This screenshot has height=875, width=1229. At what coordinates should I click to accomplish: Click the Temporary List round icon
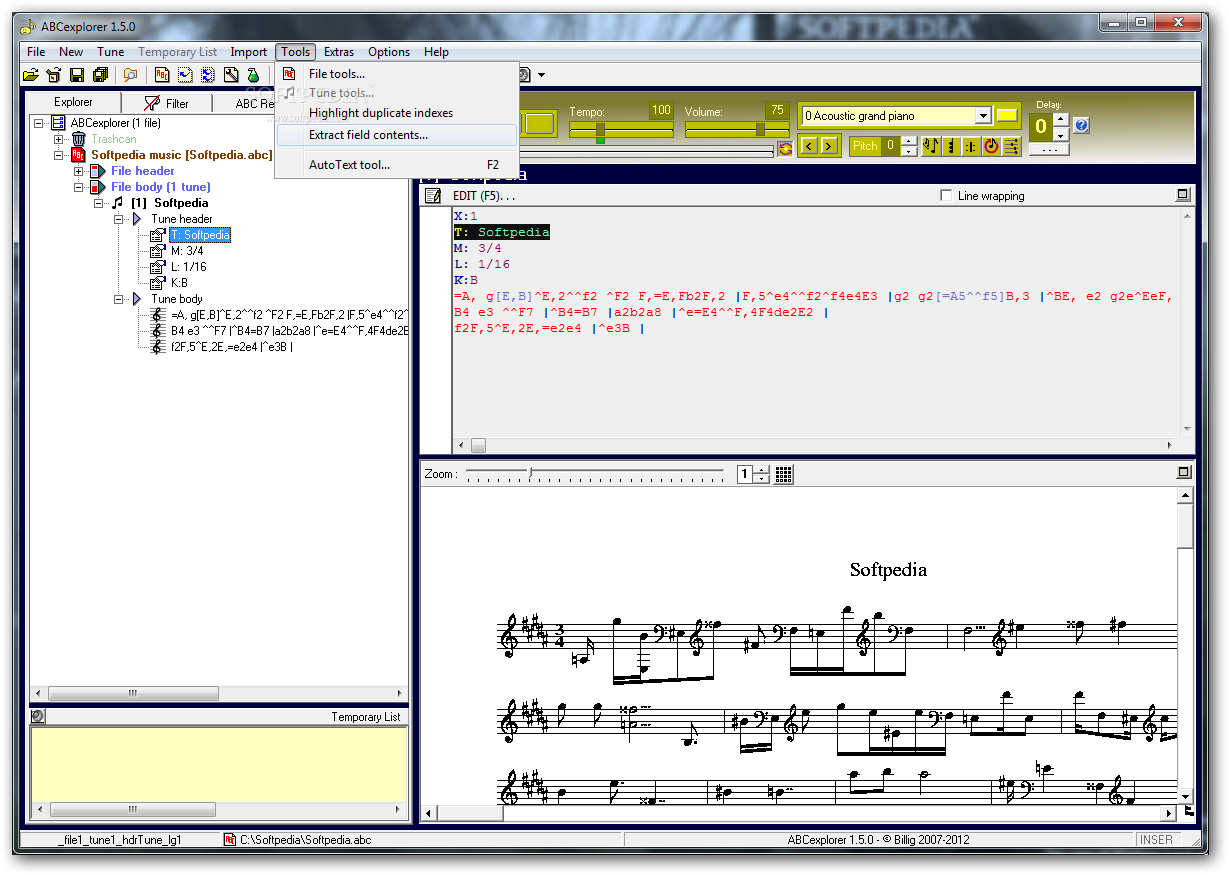(37, 716)
